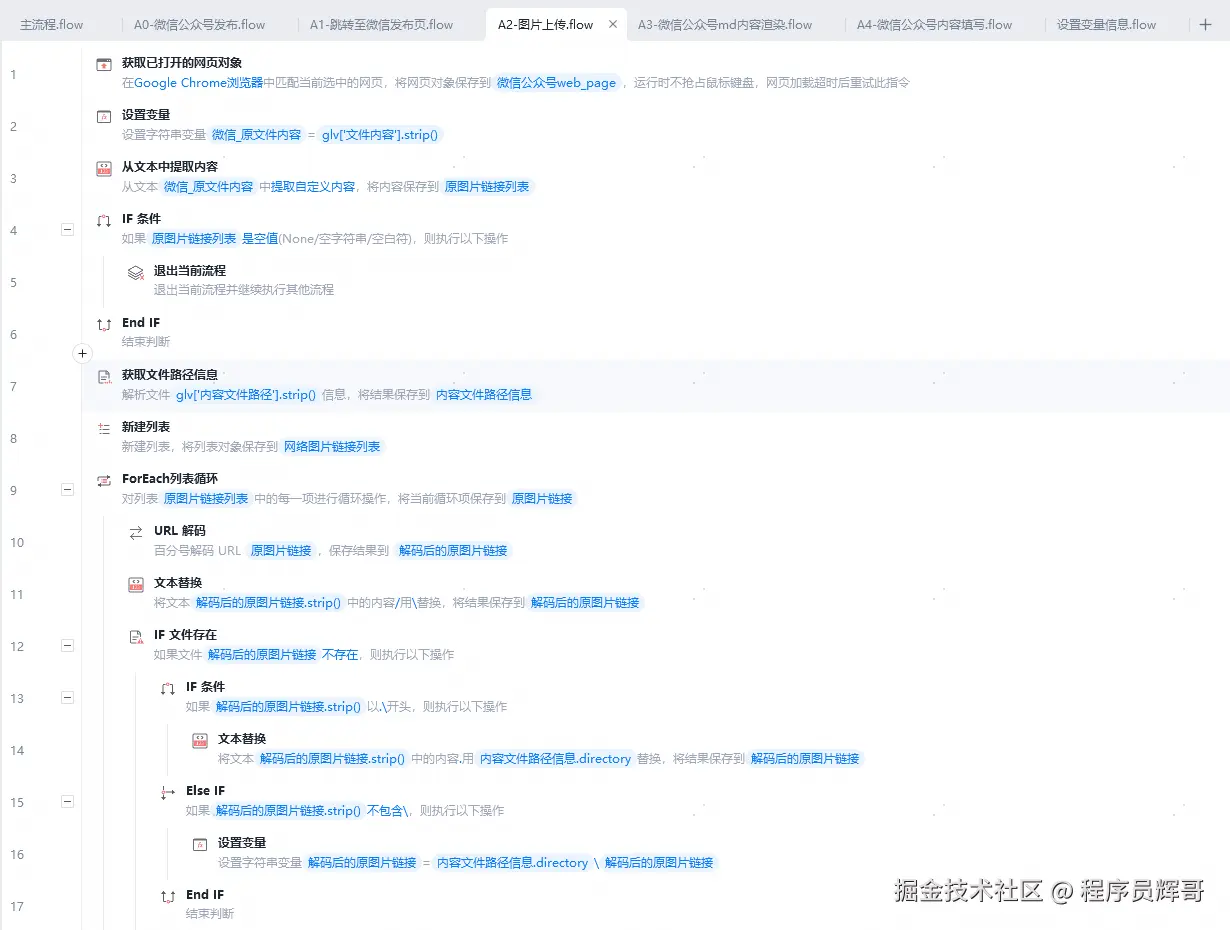Click the 新建列表 step icon

coord(104,426)
